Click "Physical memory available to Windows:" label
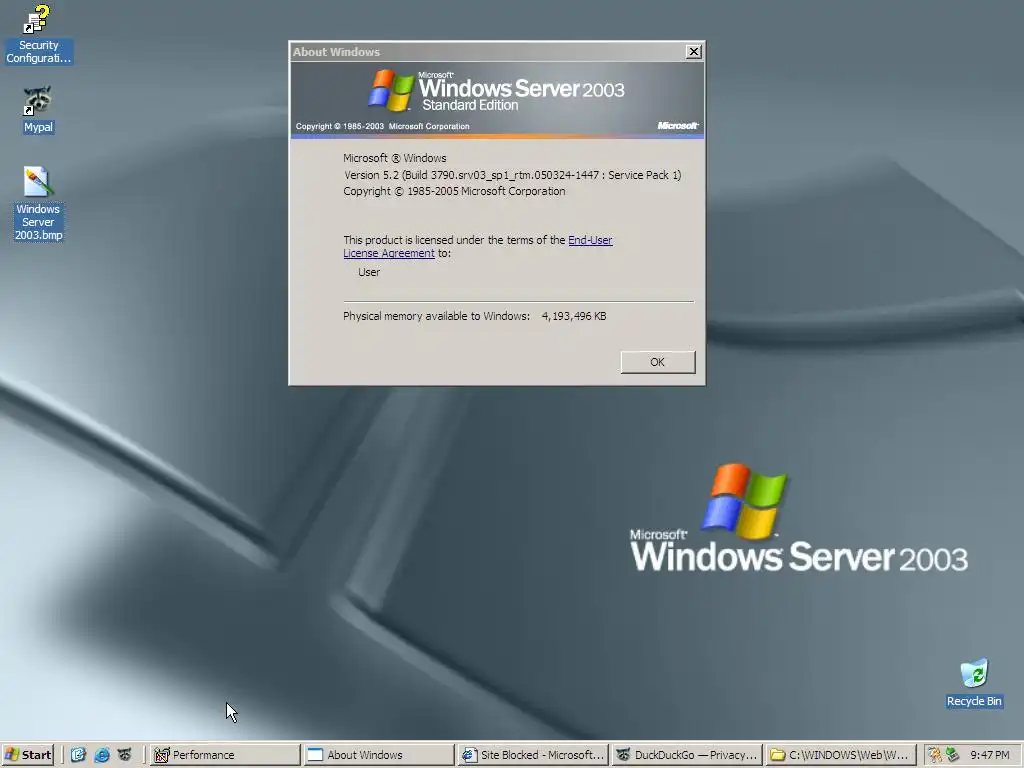 tap(436, 316)
